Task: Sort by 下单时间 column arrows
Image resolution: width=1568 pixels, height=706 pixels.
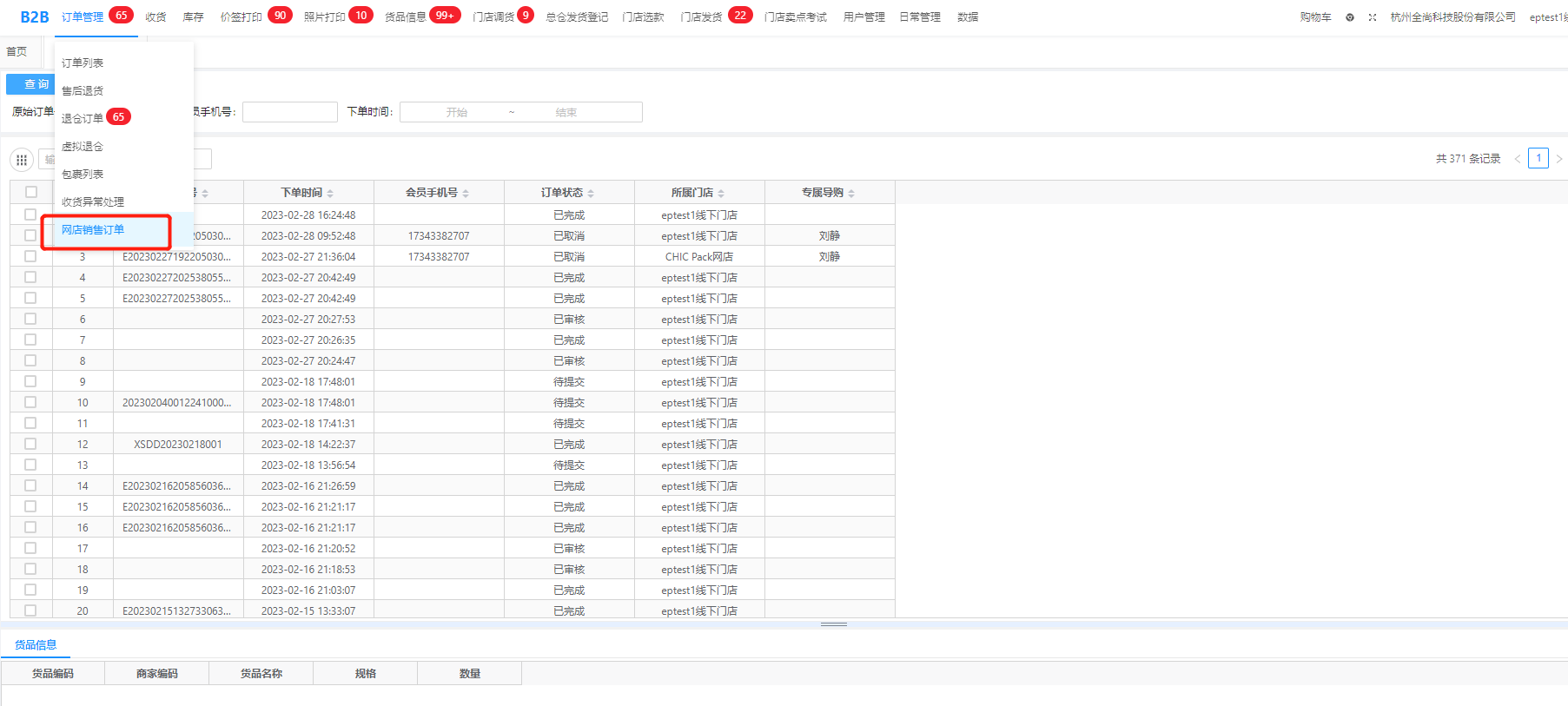Action: pyautogui.click(x=330, y=194)
